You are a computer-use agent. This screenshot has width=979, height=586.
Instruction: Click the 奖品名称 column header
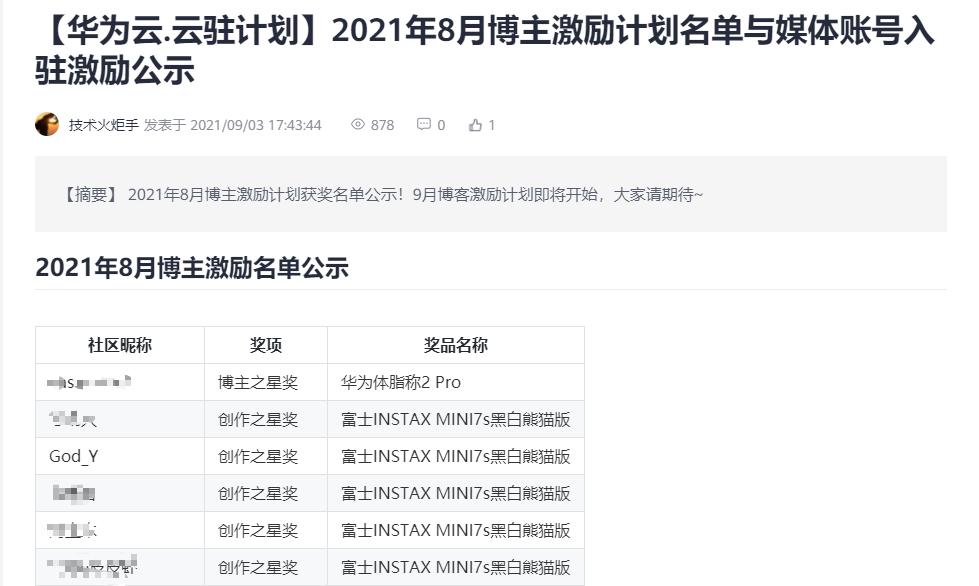click(456, 345)
